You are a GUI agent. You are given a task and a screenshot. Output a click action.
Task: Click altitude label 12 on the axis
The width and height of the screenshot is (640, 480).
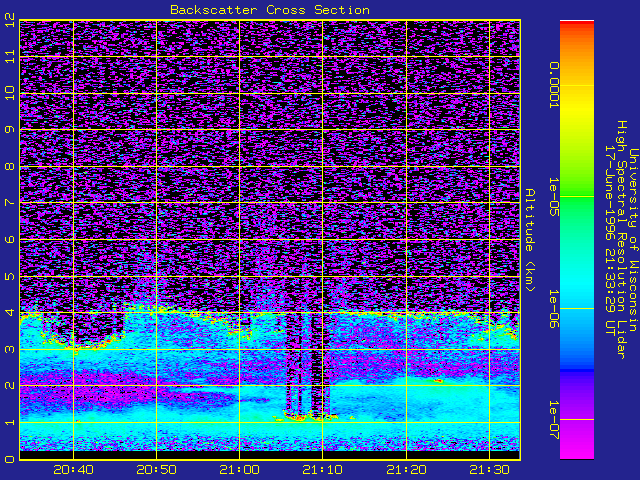click(10, 19)
